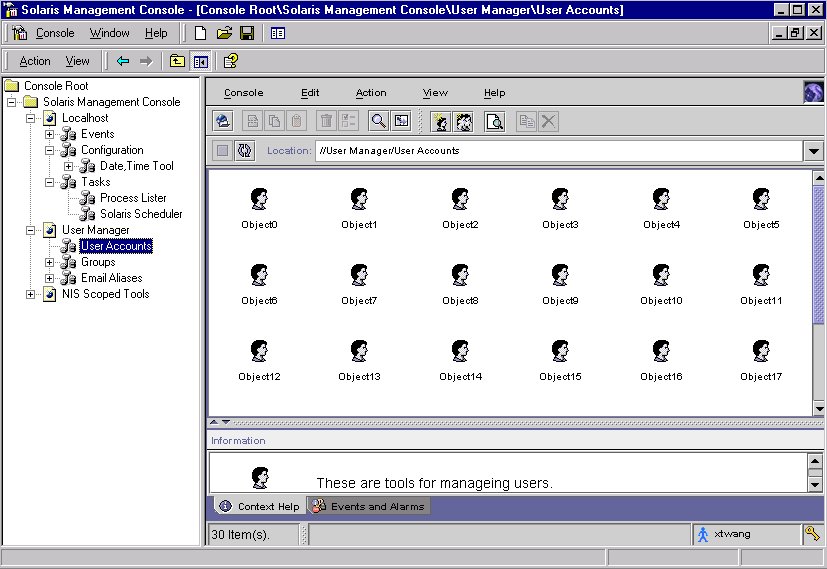
Task: Click the key icon in the status bar
Action: [812, 534]
